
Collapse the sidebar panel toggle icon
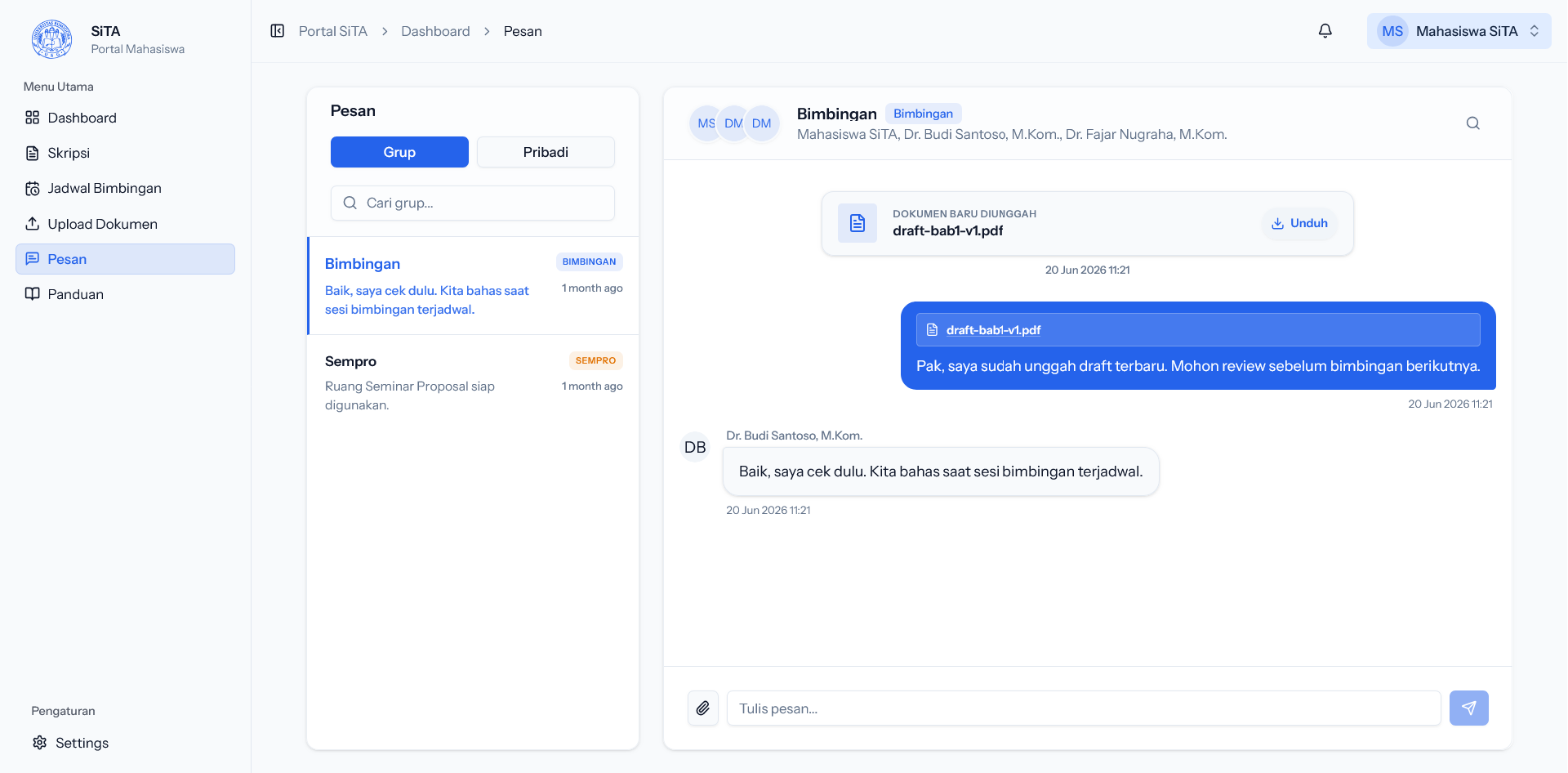click(x=278, y=31)
